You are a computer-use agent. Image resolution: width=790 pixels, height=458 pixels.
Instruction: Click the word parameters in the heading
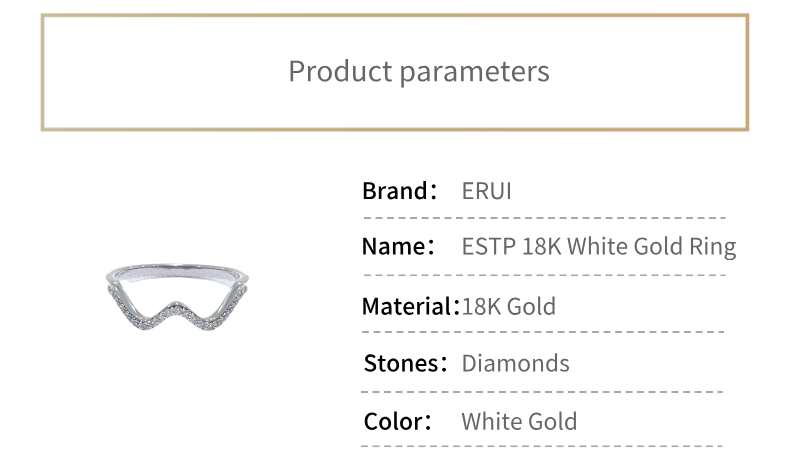coord(475,73)
